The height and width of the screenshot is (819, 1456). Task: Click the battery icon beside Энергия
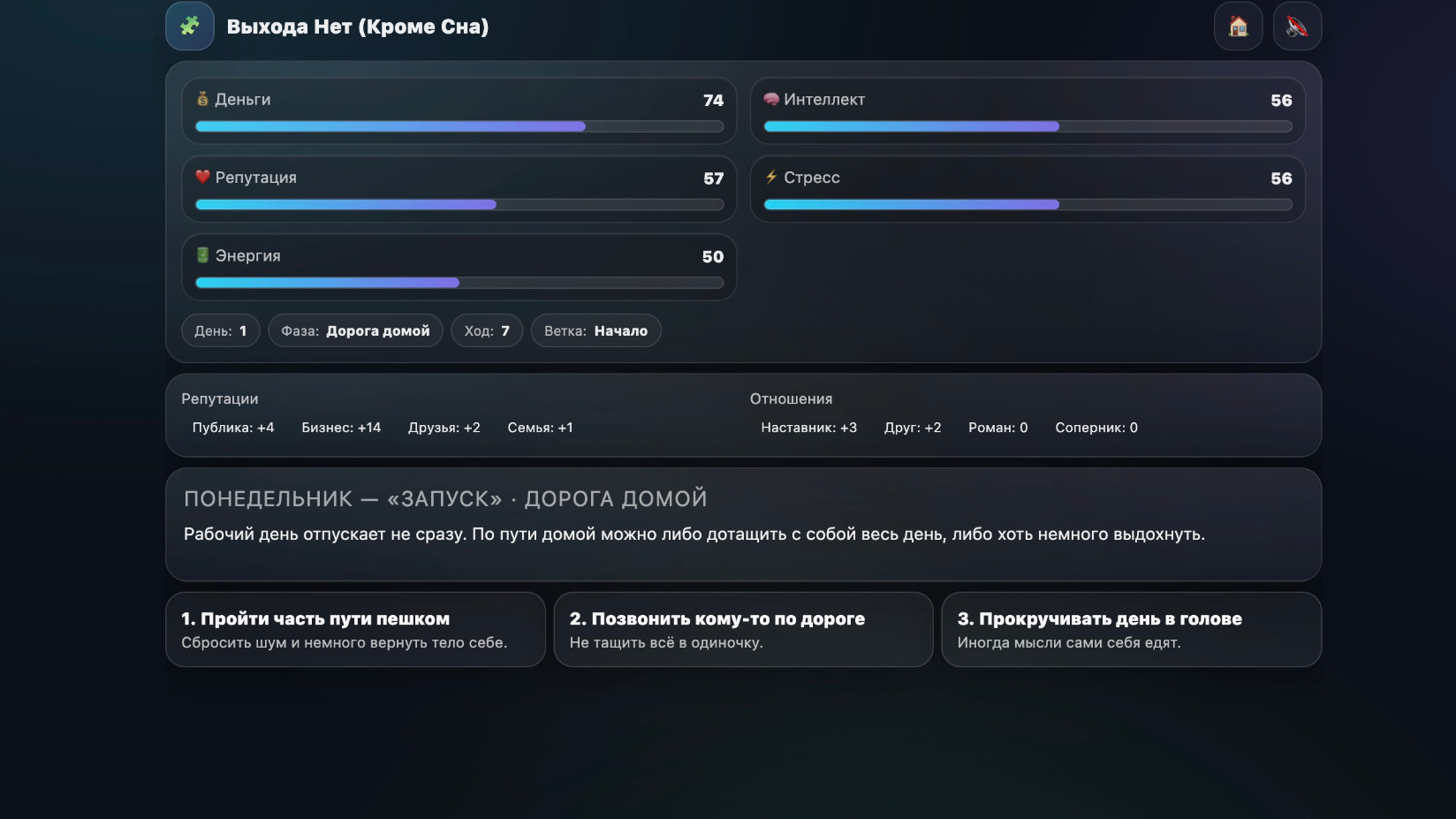201,255
